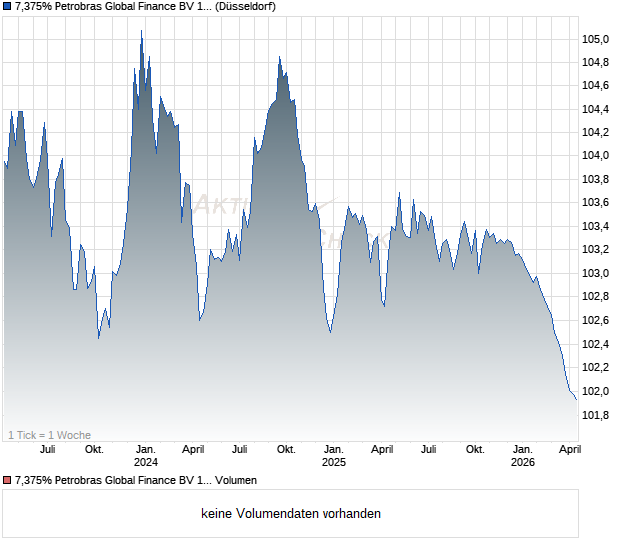Click the 103,2 price axis label
The width and height of the screenshot is (620, 546).
click(x=595, y=250)
